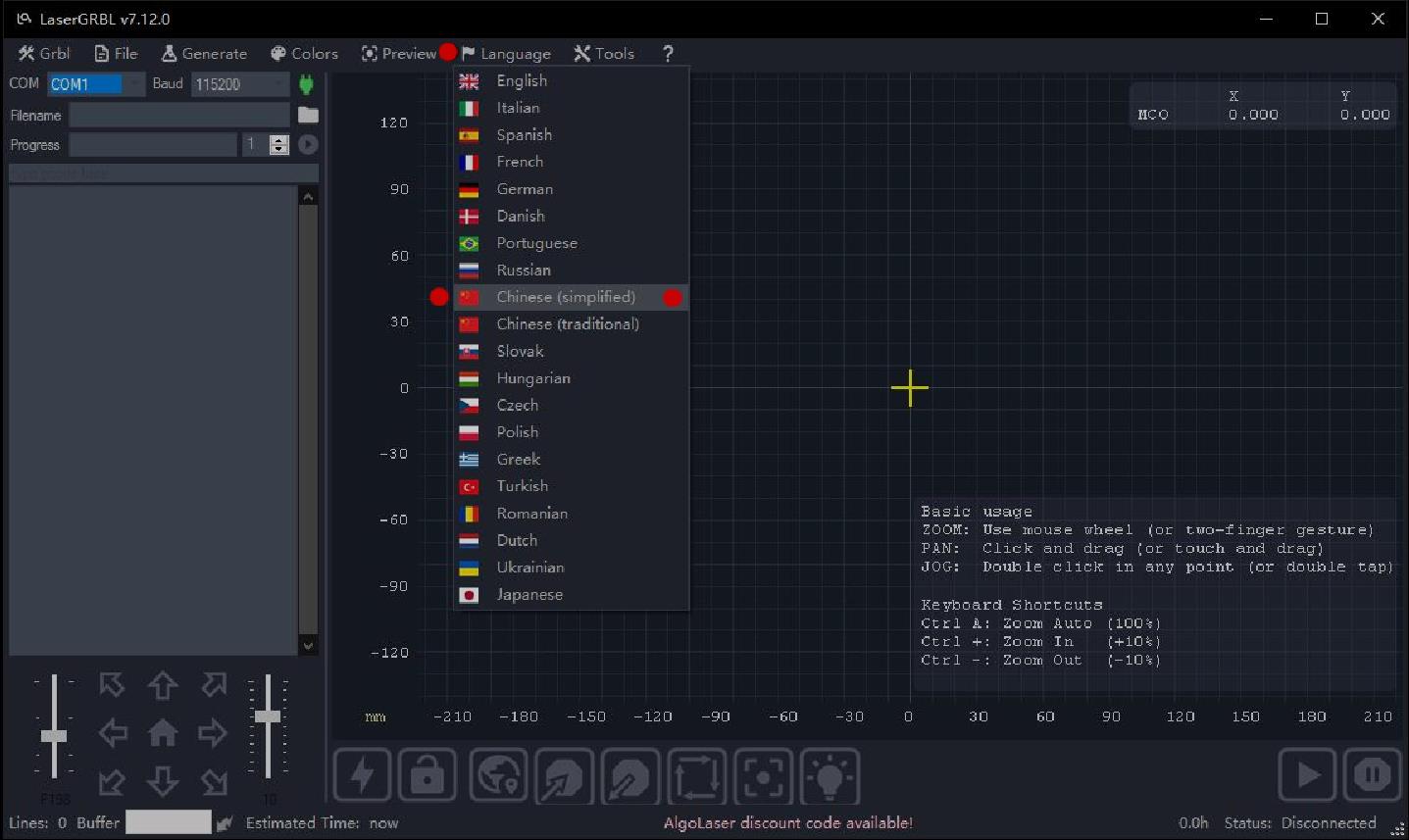Click the octagon with pencil button
This screenshot has width=1409, height=840.
pyautogui.click(x=629, y=775)
